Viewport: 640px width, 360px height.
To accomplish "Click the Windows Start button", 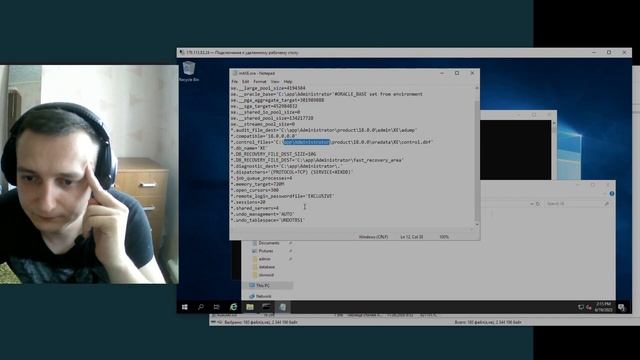I will click(x=184, y=307).
